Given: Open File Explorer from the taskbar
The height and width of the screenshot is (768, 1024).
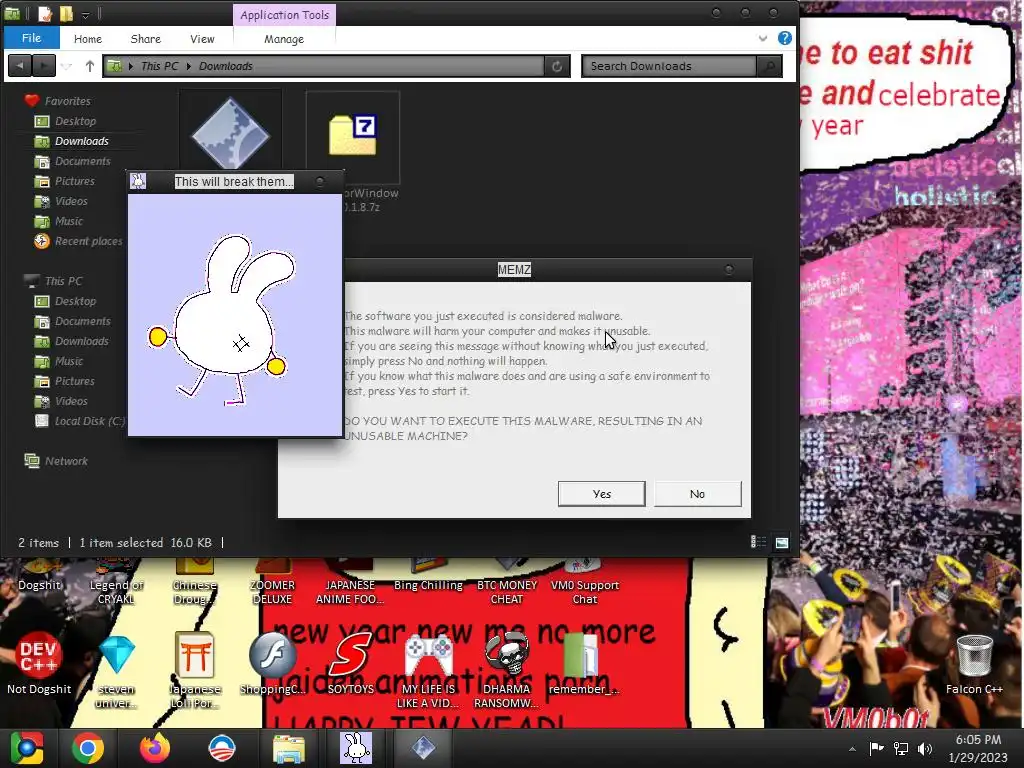Looking at the screenshot, I should (x=288, y=748).
